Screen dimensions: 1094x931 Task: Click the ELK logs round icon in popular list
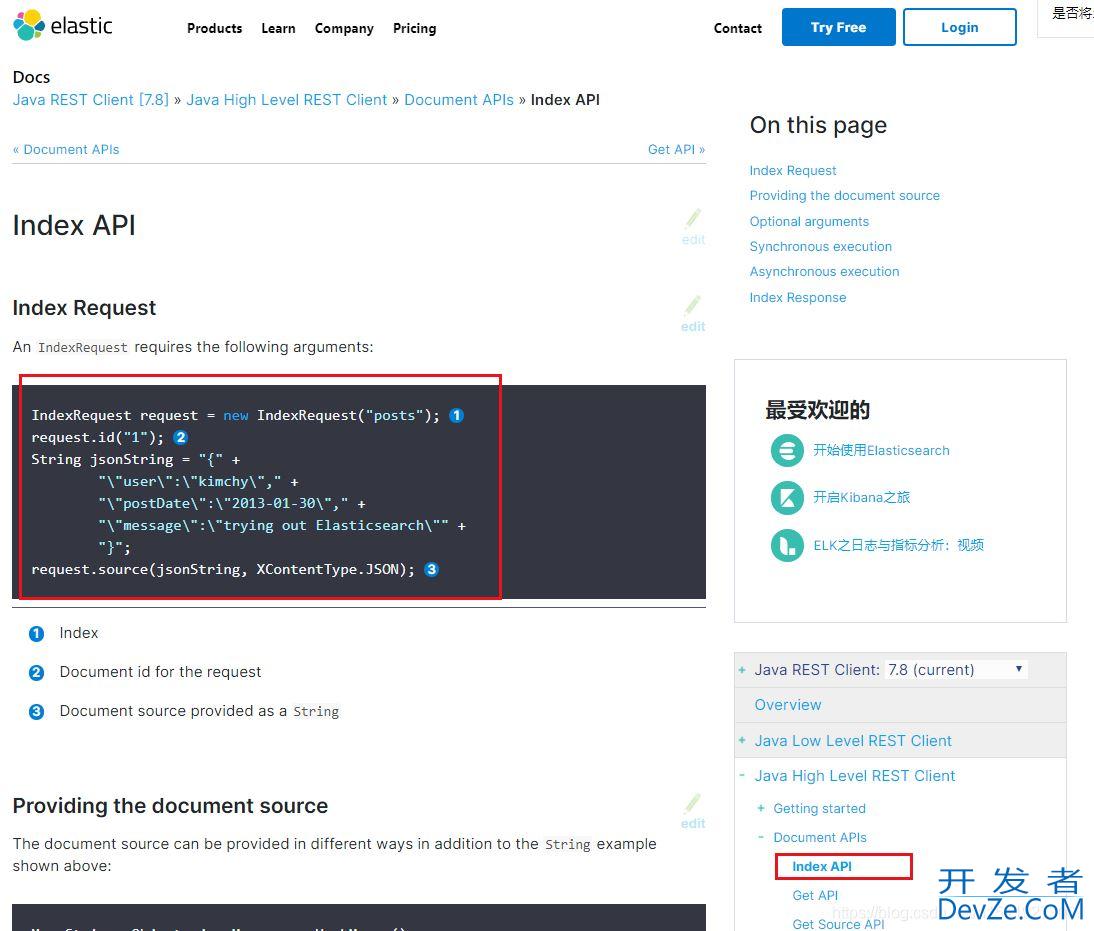787,545
